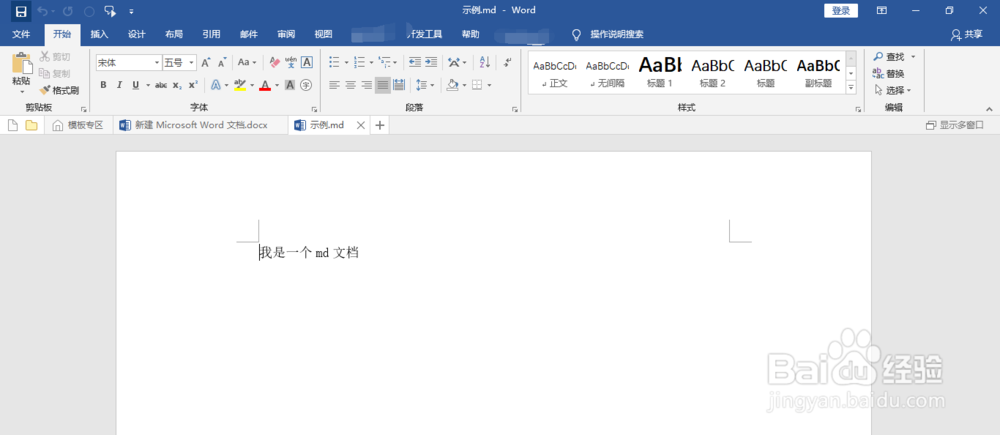1000x435 pixels.
Task: Open the Font dialog launcher
Action: click(314, 110)
